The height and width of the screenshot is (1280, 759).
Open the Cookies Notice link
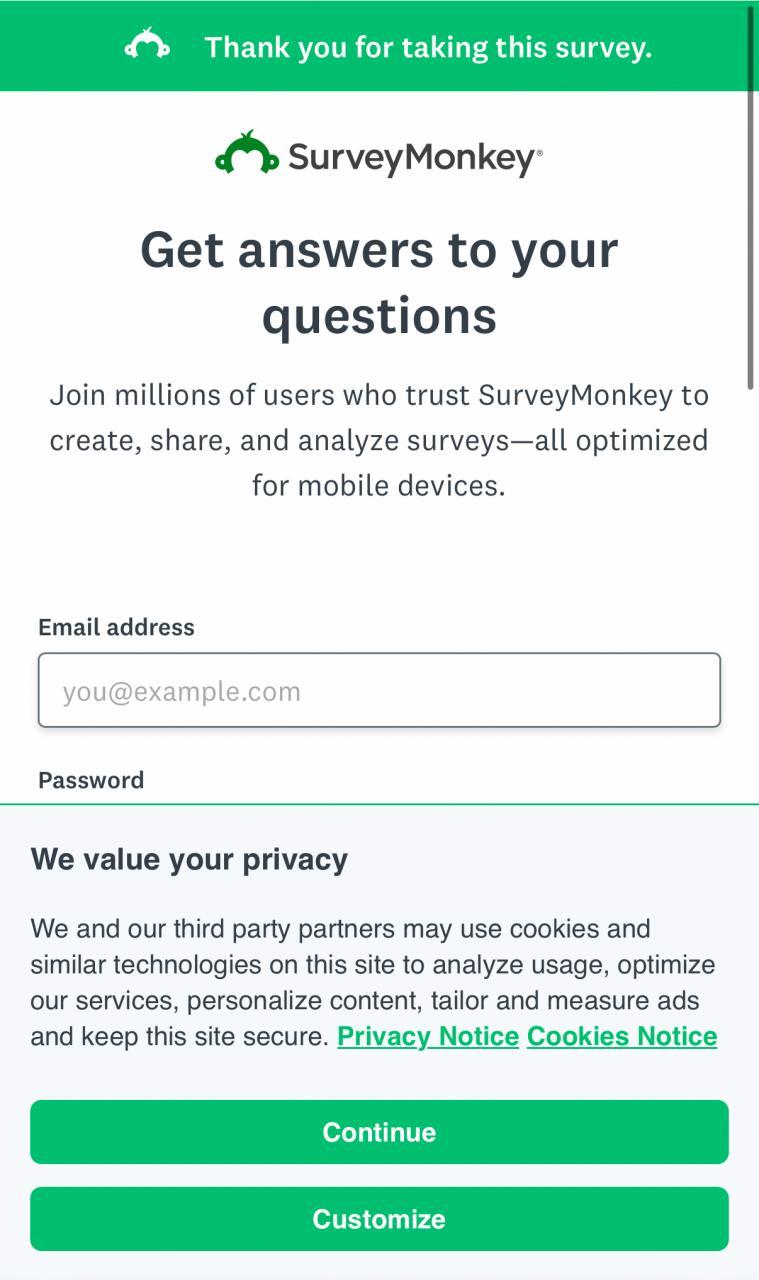point(622,1037)
